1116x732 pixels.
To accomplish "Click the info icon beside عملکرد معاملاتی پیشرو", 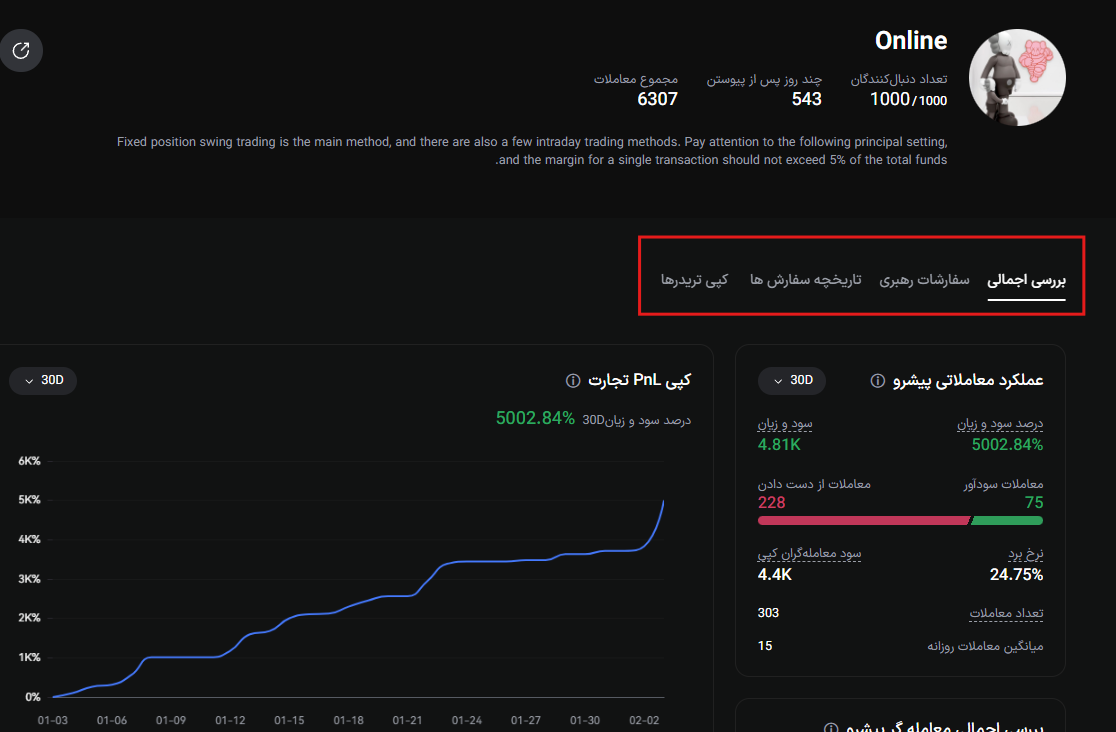I will coord(878,381).
